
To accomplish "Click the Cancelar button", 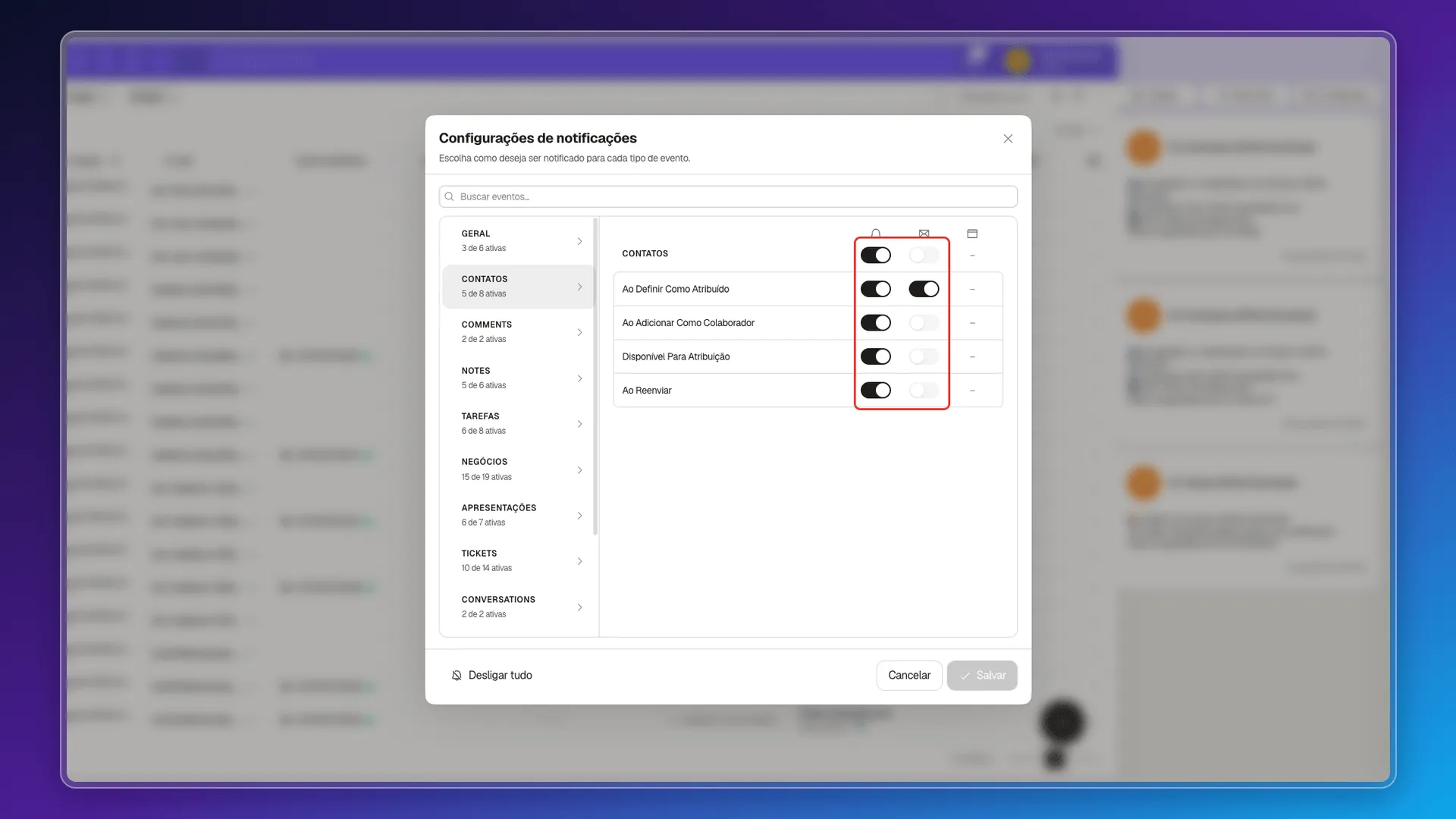I will (909, 676).
